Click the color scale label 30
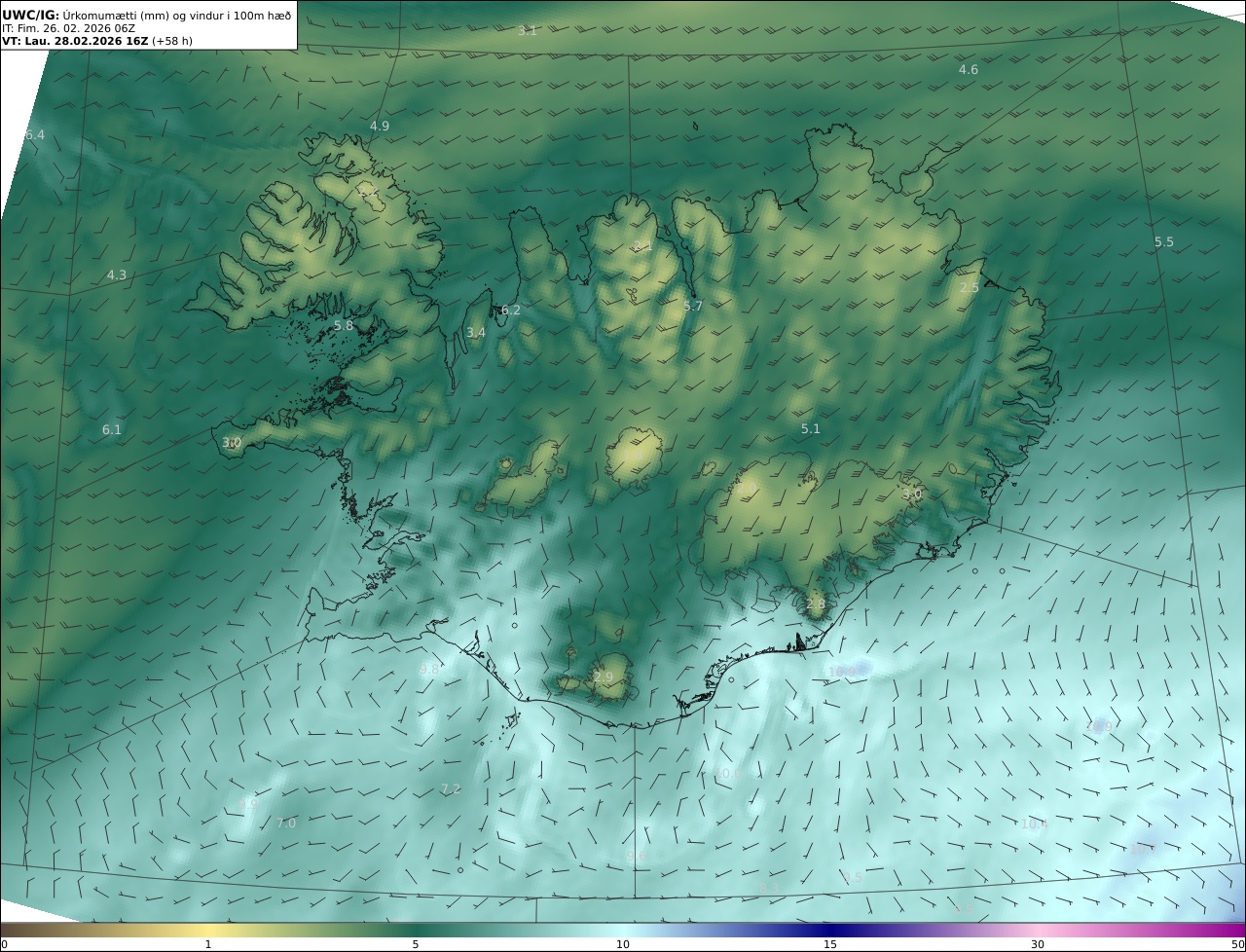Screen dimensions: 1246x952 point(1038,944)
